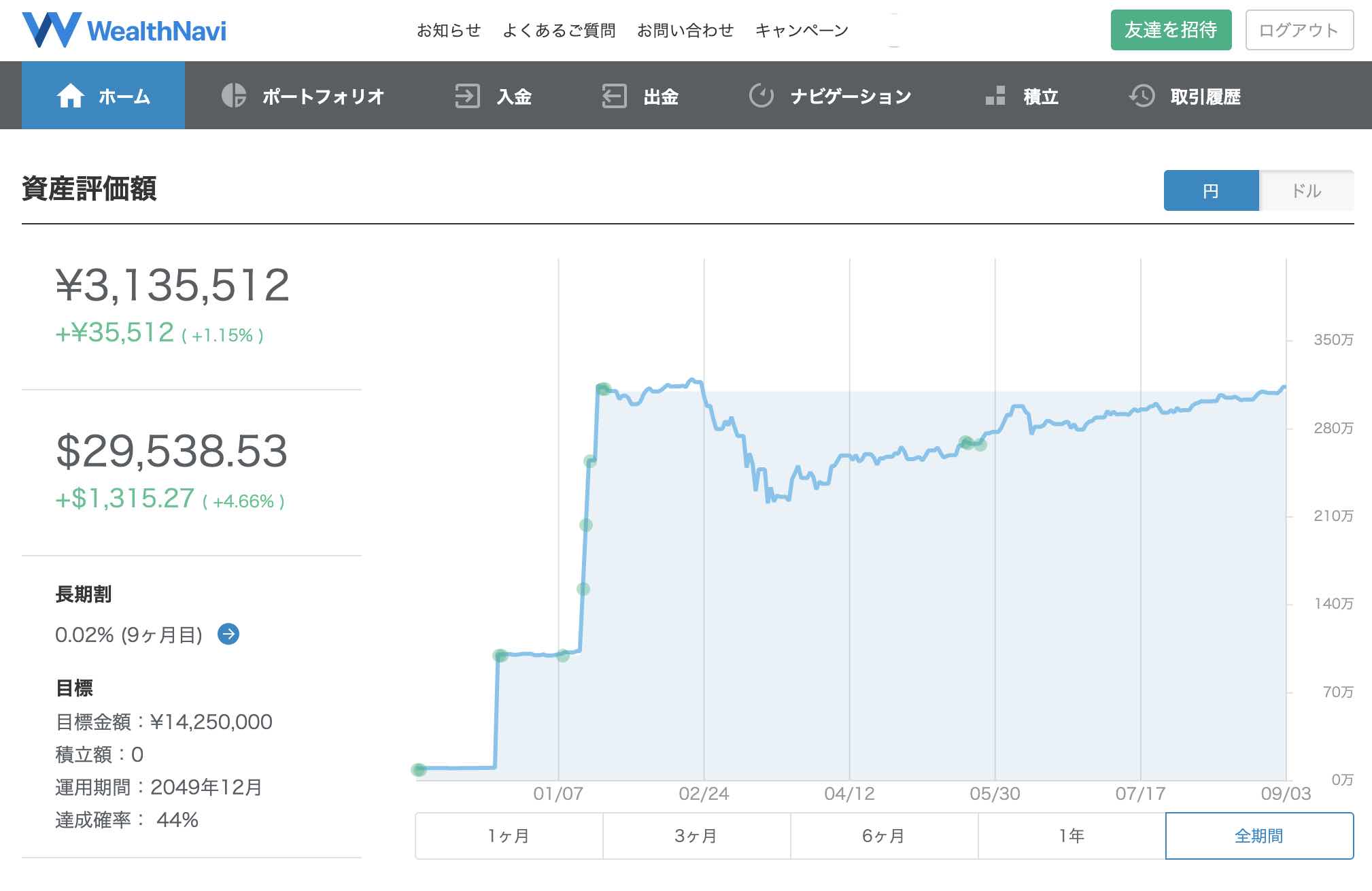Open the キャンペーン link

802,30
